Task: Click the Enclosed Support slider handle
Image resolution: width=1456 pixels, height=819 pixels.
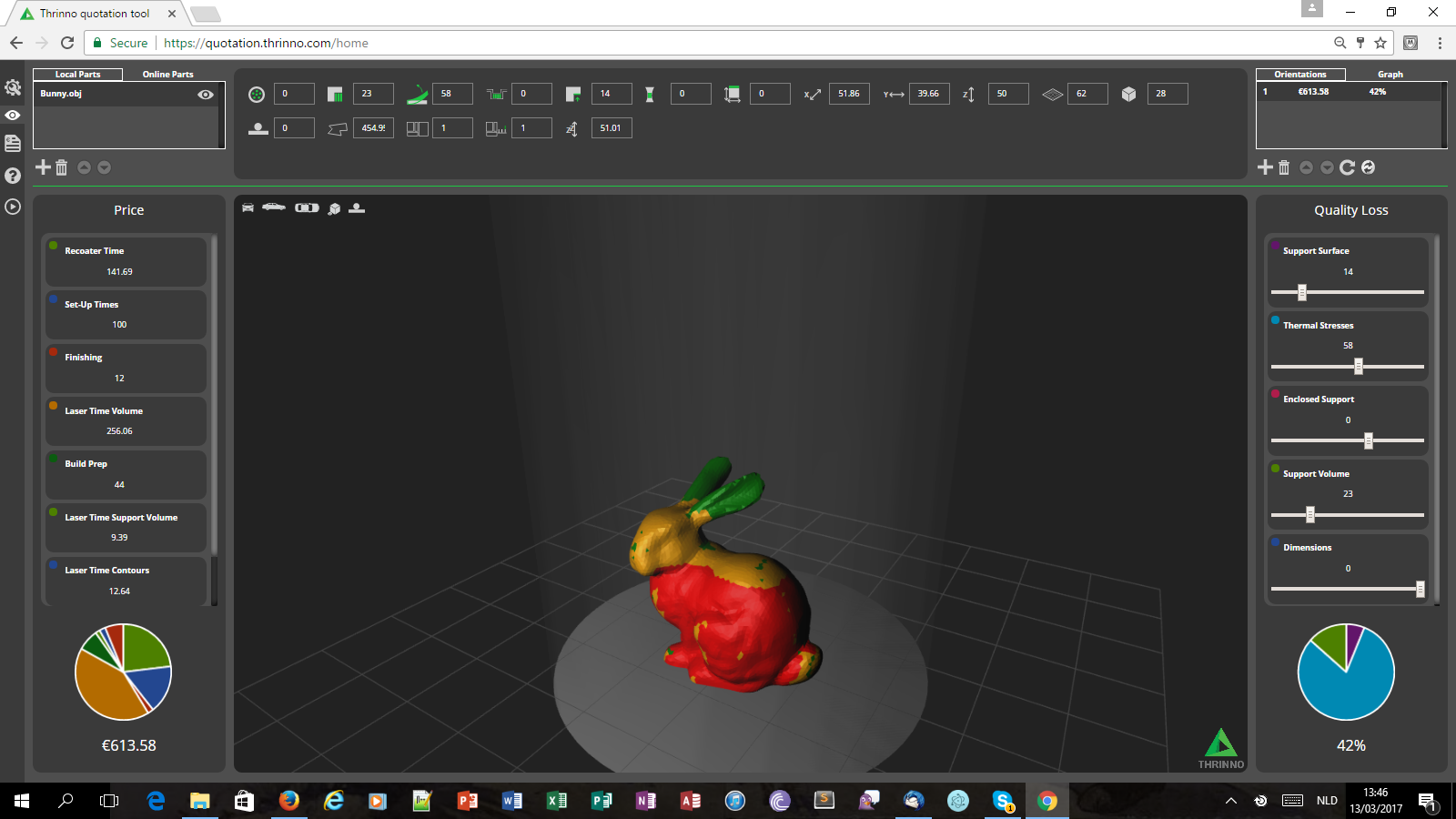Action: (1369, 440)
